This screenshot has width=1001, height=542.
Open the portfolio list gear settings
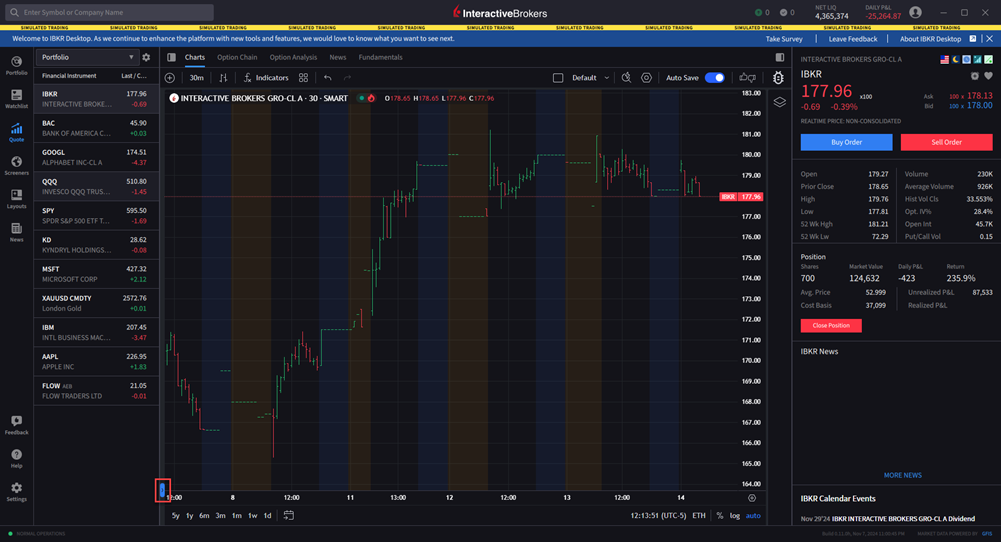coord(146,57)
